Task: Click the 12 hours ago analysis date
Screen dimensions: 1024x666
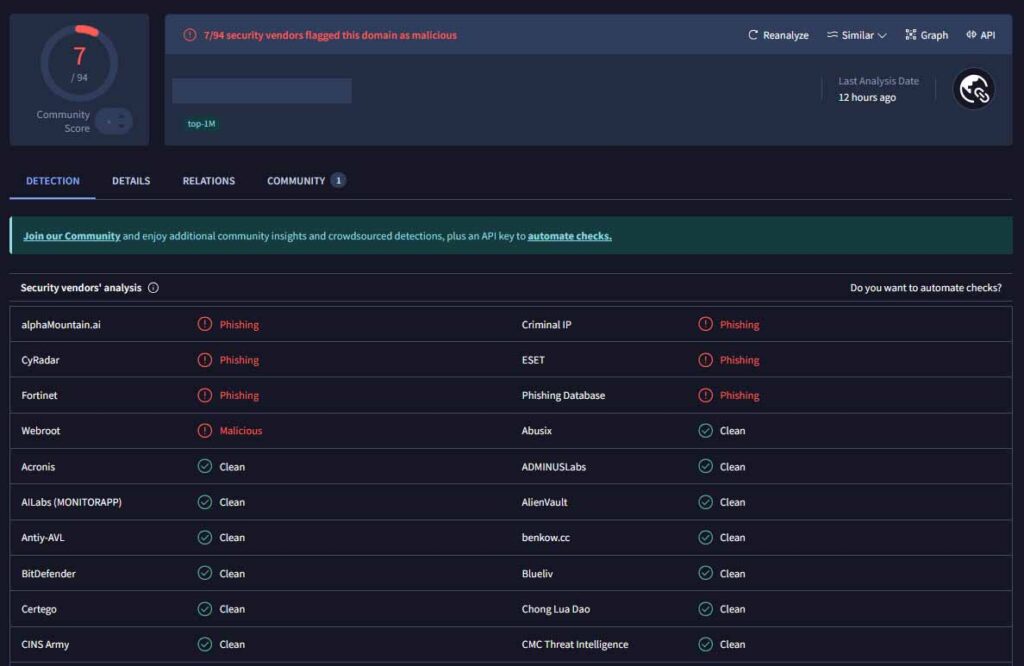Action: click(867, 97)
